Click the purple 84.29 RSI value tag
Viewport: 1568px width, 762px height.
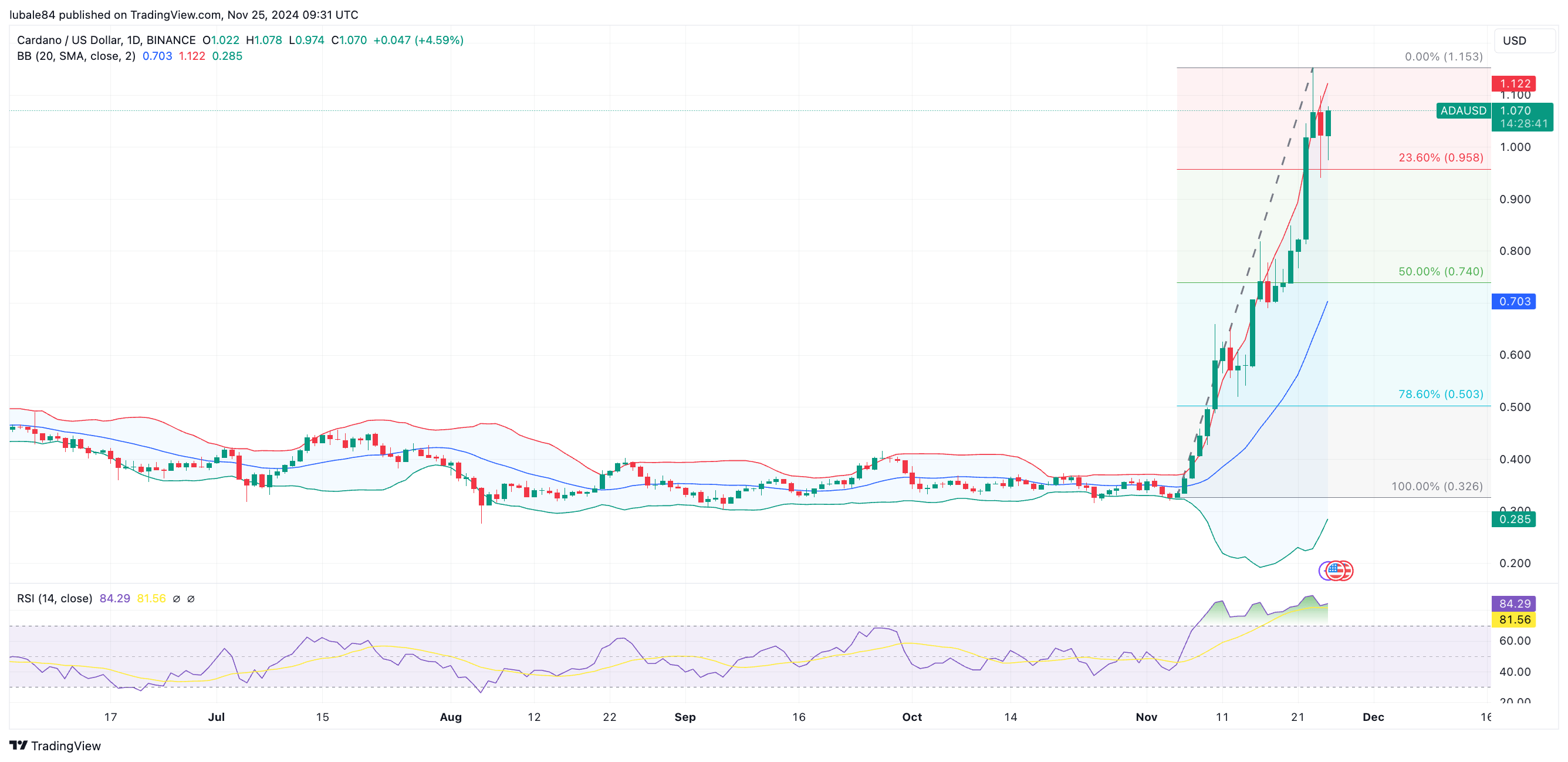pyautogui.click(x=1513, y=603)
